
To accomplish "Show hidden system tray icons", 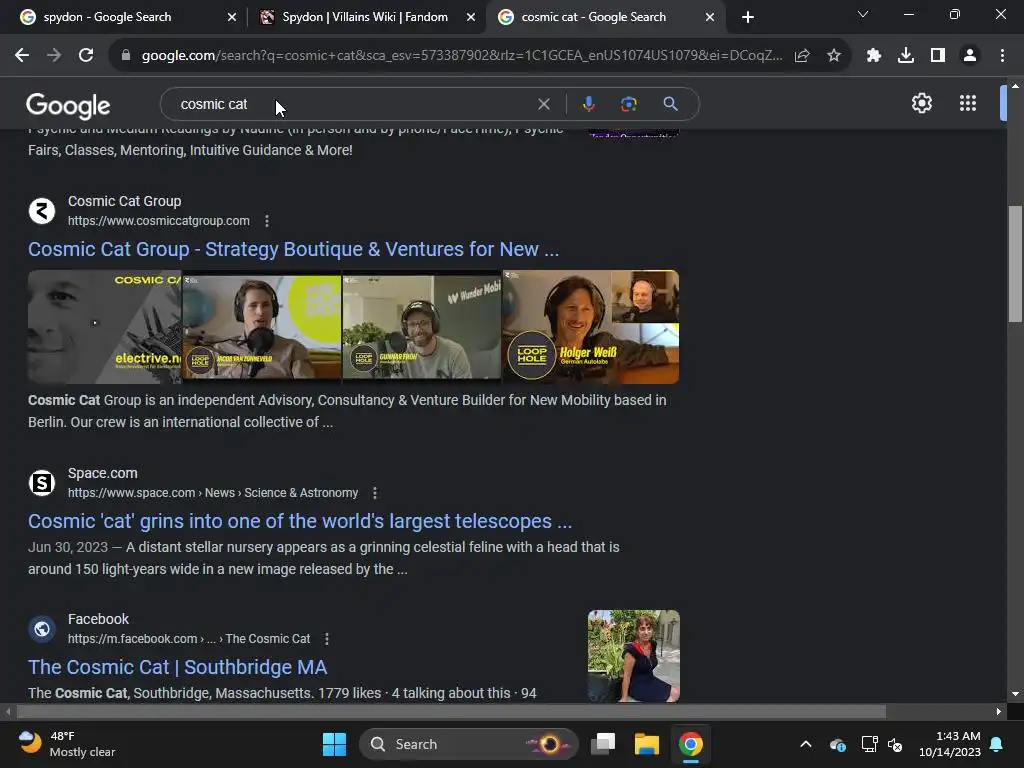I will tap(806, 744).
